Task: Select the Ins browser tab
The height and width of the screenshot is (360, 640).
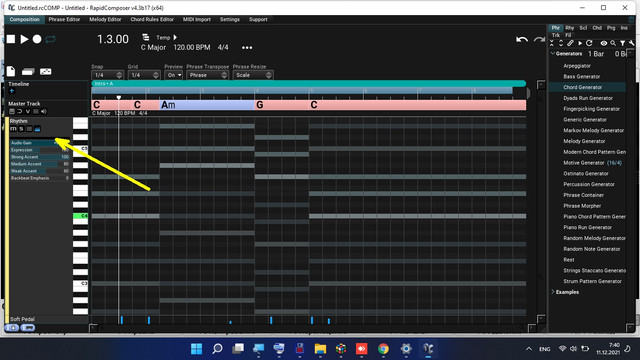Action: (x=624, y=28)
